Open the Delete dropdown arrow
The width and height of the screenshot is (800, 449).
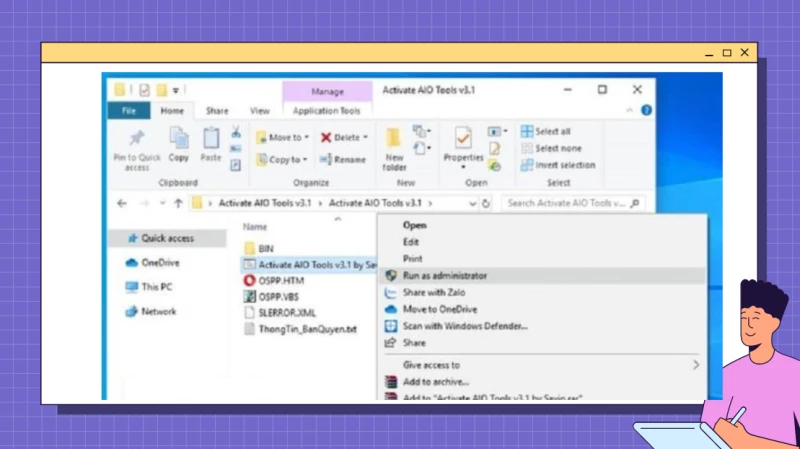coord(365,137)
